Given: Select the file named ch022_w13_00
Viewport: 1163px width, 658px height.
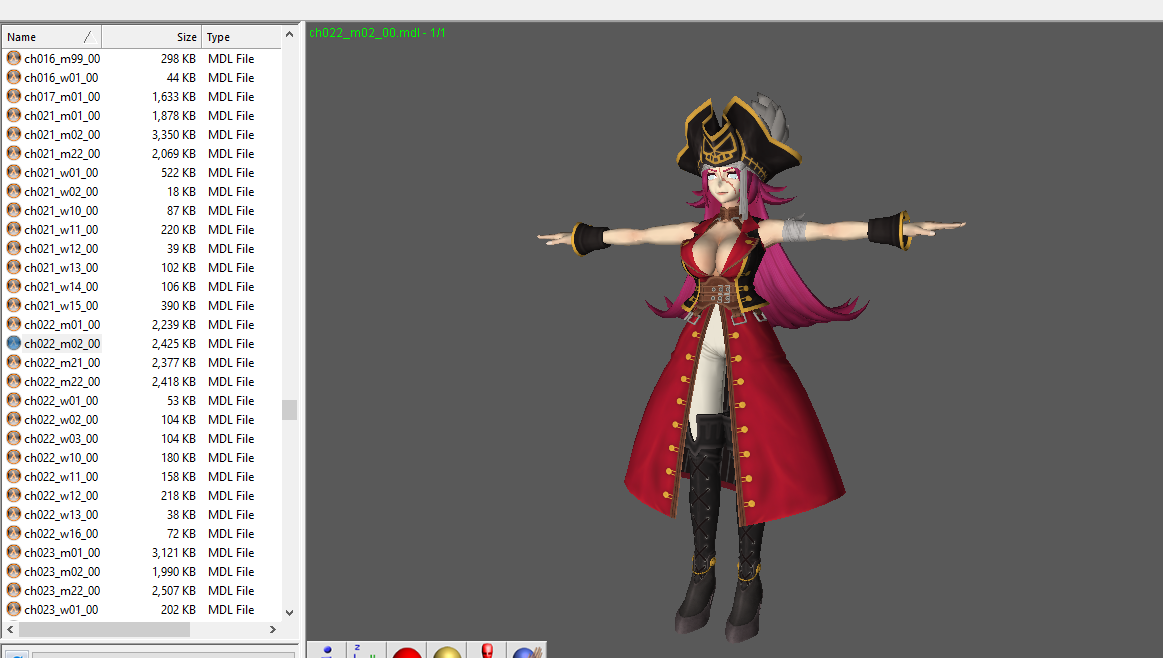Looking at the screenshot, I should click(x=61, y=515).
